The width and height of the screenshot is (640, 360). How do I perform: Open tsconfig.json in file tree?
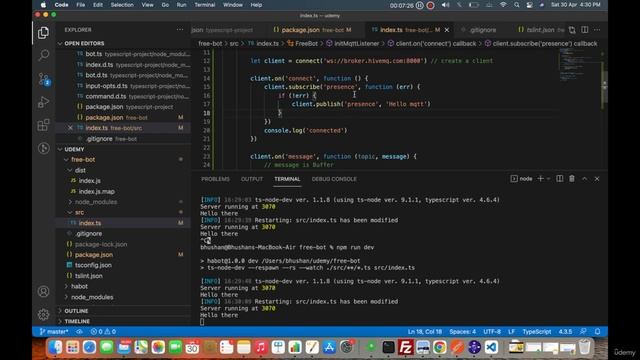coord(93,265)
